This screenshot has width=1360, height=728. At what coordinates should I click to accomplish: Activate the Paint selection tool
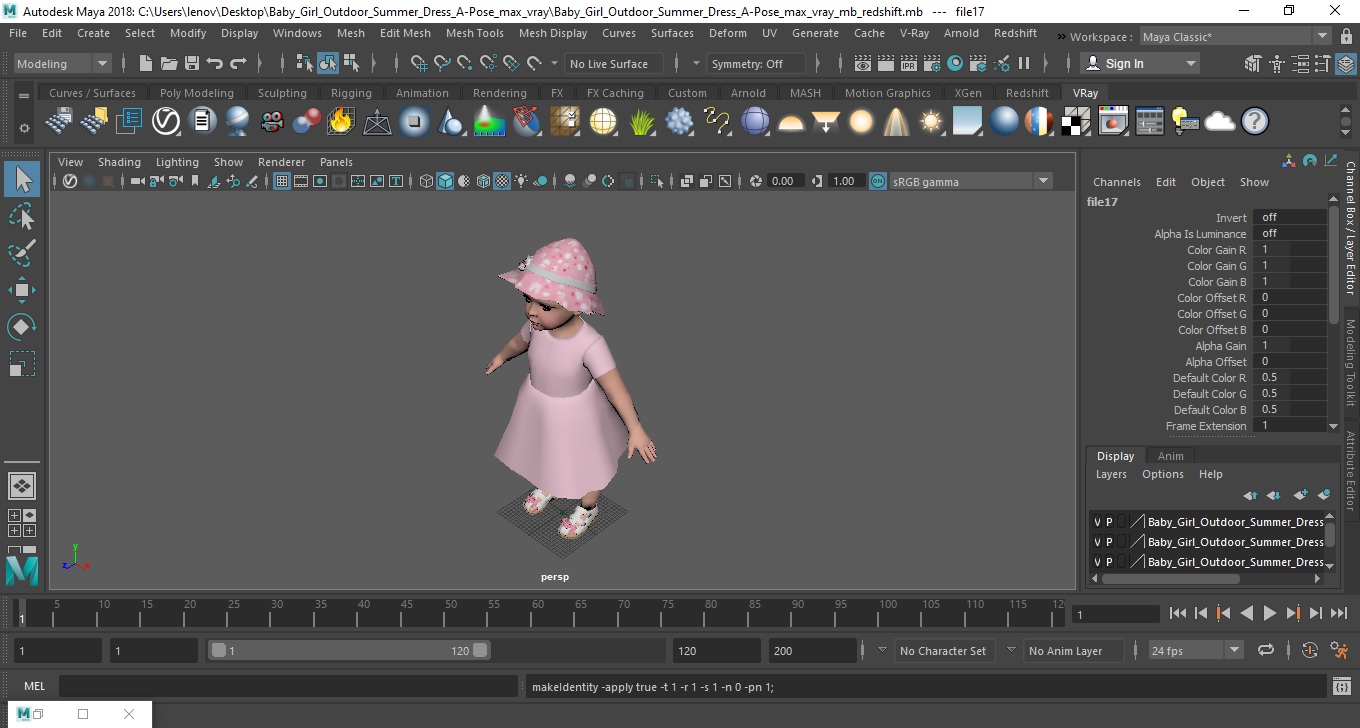[22, 252]
